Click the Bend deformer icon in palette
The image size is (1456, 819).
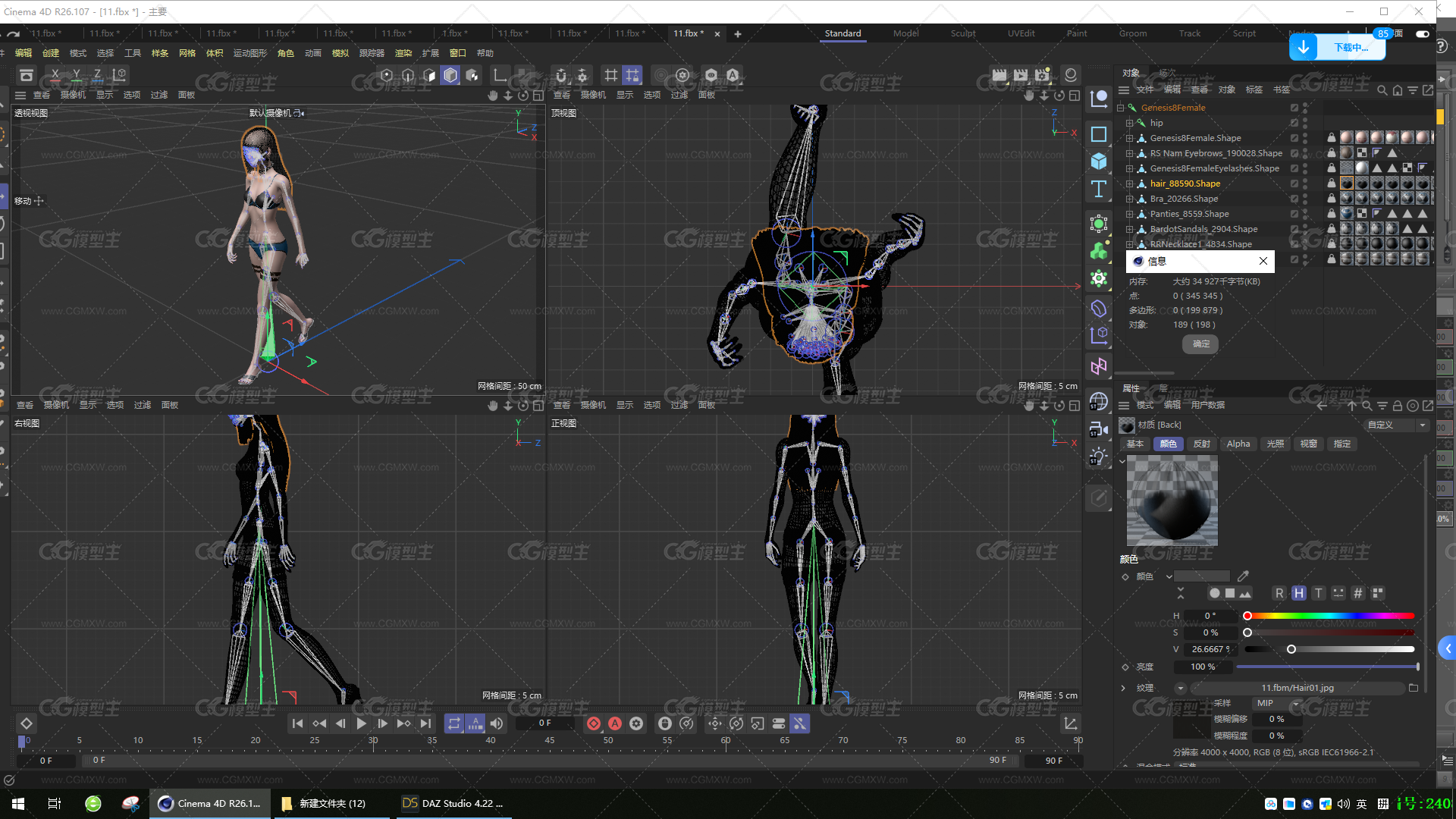click(x=1099, y=309)
